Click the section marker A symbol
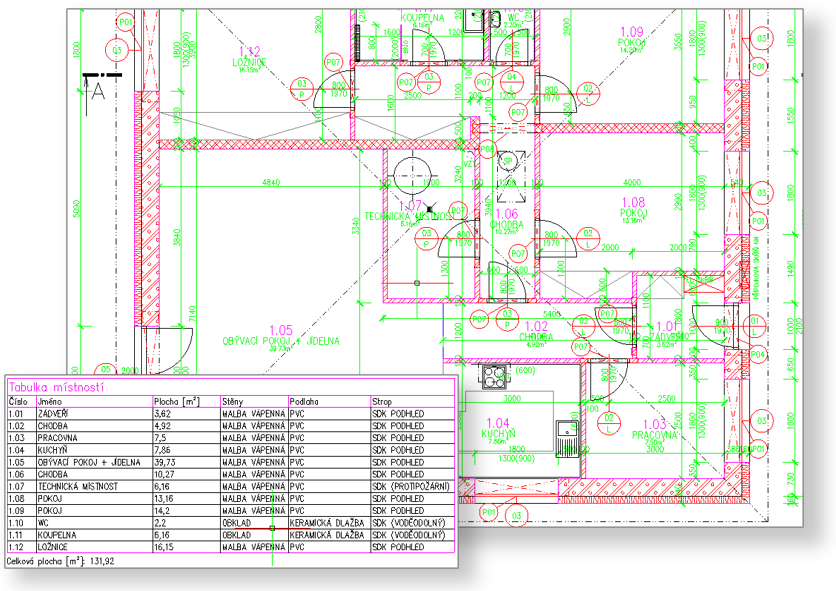Image resolution: width=836 pixels, height=591 pixels. (99, 85)
